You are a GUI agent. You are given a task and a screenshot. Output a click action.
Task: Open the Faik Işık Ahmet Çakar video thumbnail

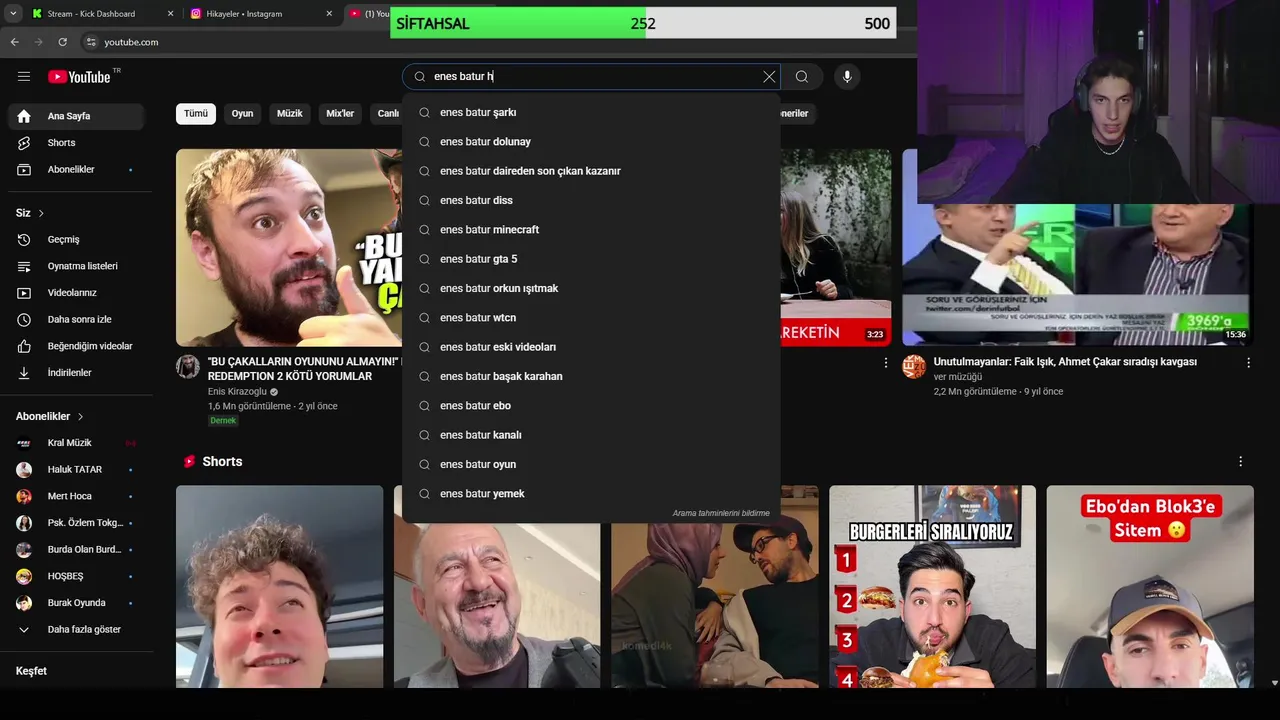pyautogui.click(x=1077, y=275)
